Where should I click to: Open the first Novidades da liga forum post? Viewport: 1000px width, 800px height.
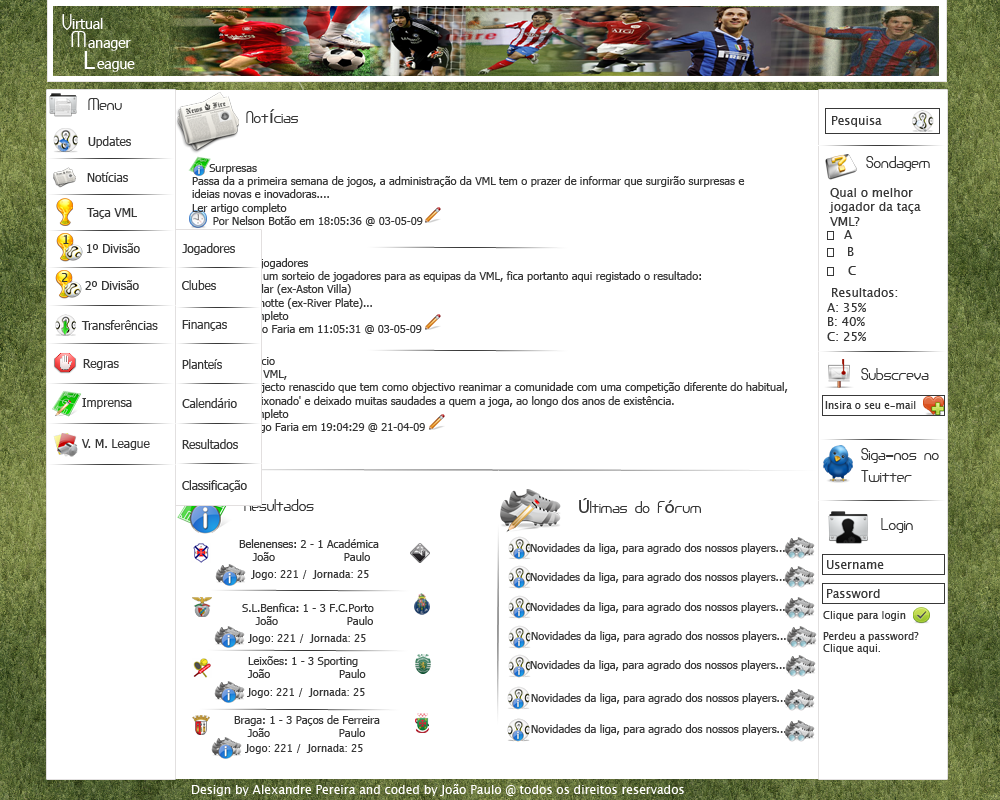click(x=656, y=548)
